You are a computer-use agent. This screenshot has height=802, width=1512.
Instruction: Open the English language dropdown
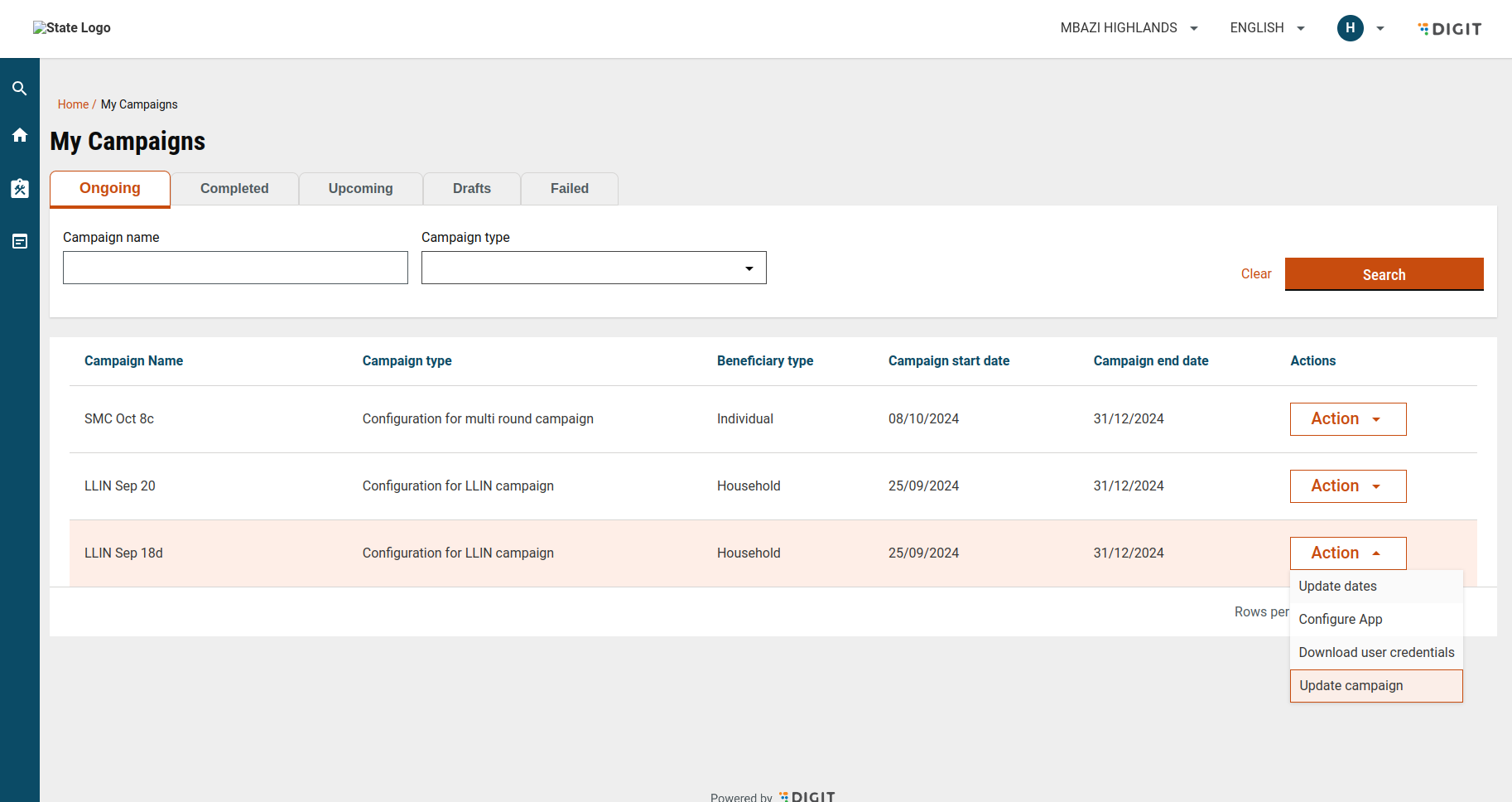(1267, 28)
